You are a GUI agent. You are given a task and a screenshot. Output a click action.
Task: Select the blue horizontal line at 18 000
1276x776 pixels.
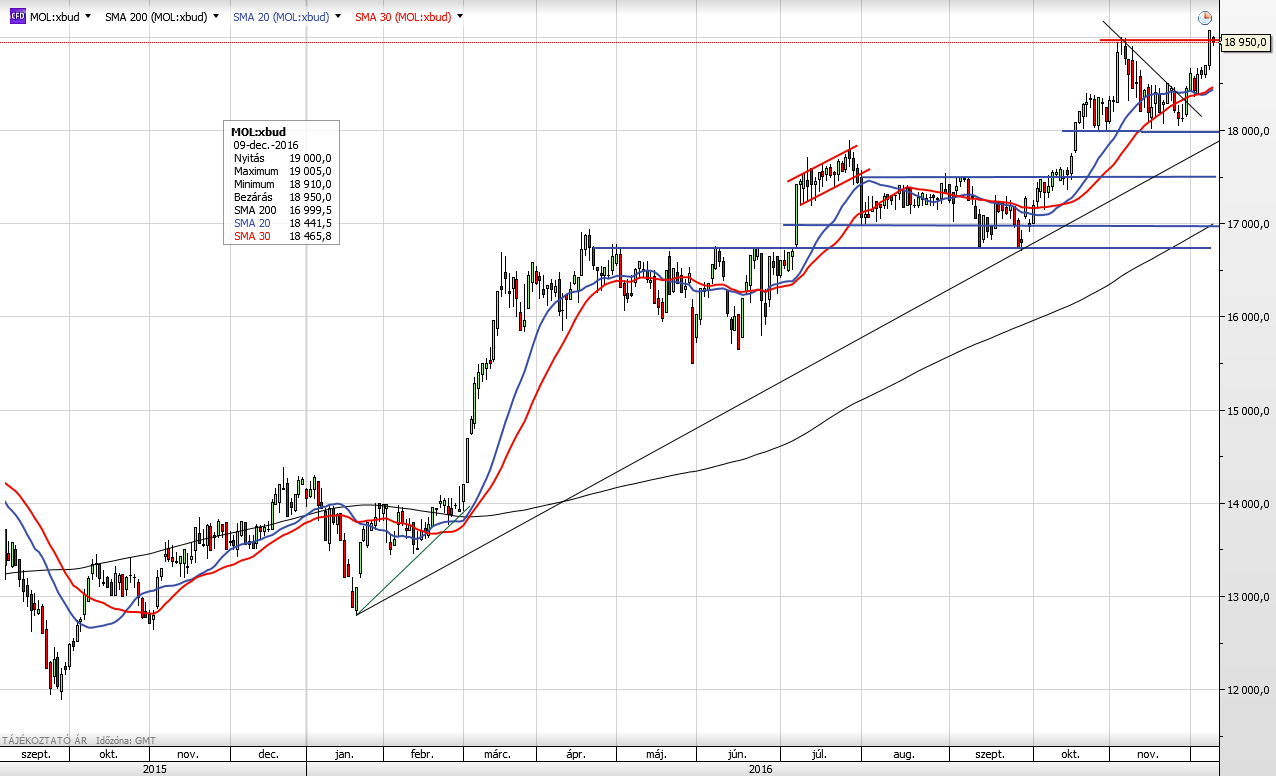[x=1140, y=131]
